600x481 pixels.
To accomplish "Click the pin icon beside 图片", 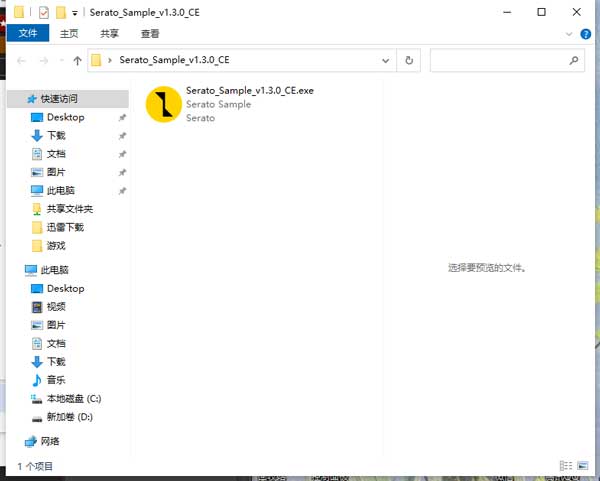I will [x=122, y=173].
